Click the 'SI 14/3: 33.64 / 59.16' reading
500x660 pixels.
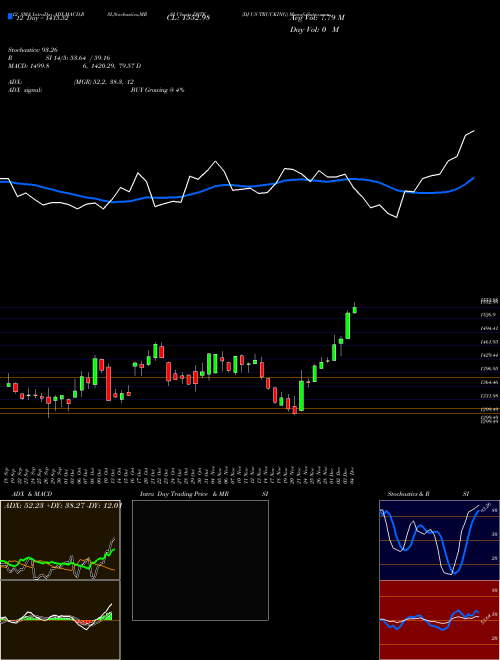click(78, 58)
